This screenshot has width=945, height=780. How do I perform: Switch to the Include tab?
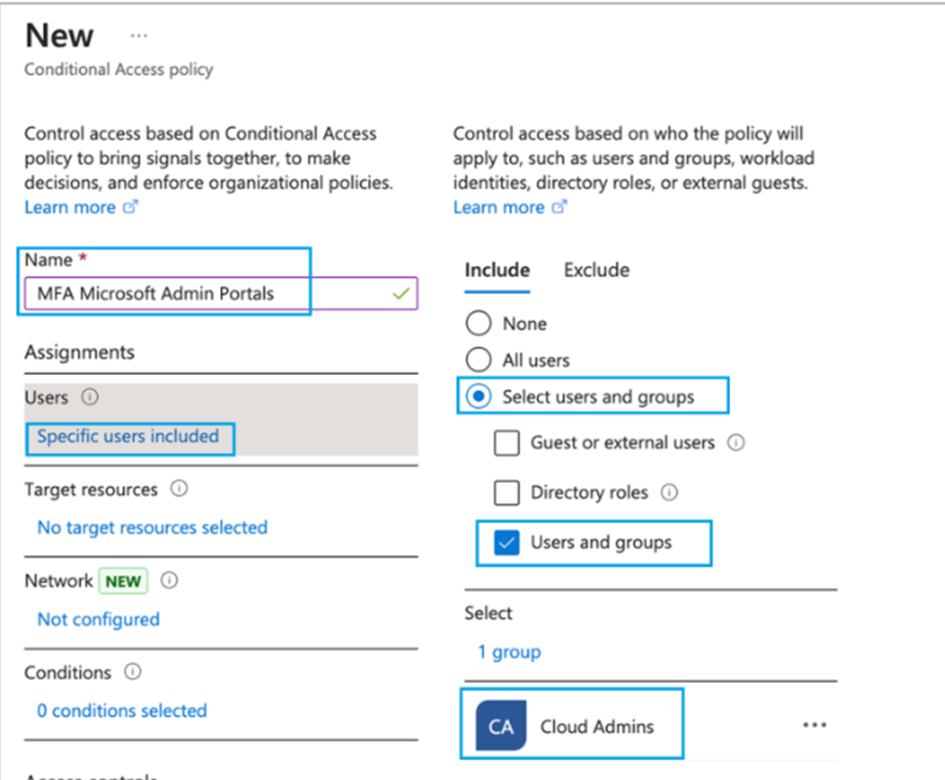[497, 270]
